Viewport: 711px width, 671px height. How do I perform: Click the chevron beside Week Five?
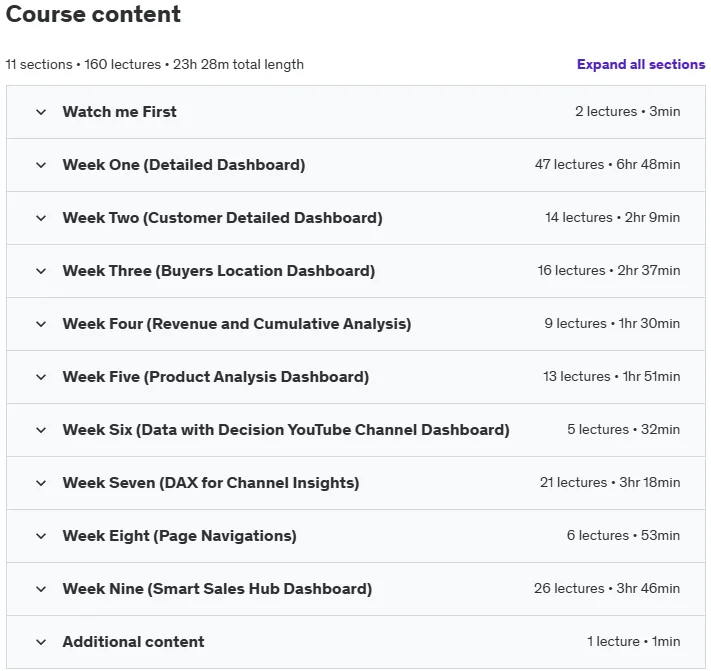pos(41,377)
